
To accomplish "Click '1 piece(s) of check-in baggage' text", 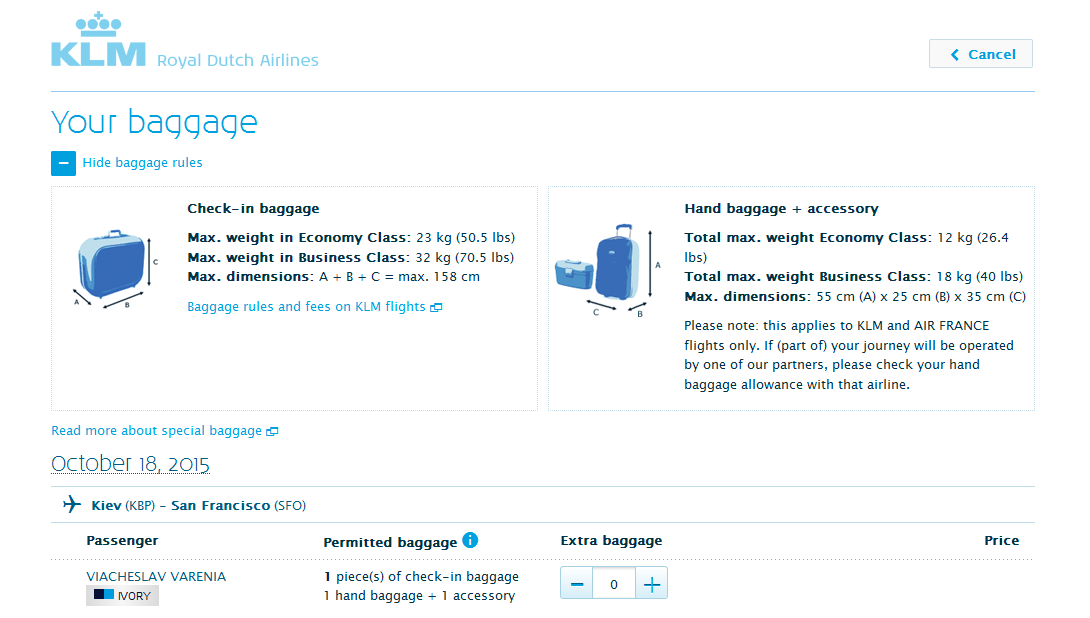I will pyautogui.click(x=421, y=576).
